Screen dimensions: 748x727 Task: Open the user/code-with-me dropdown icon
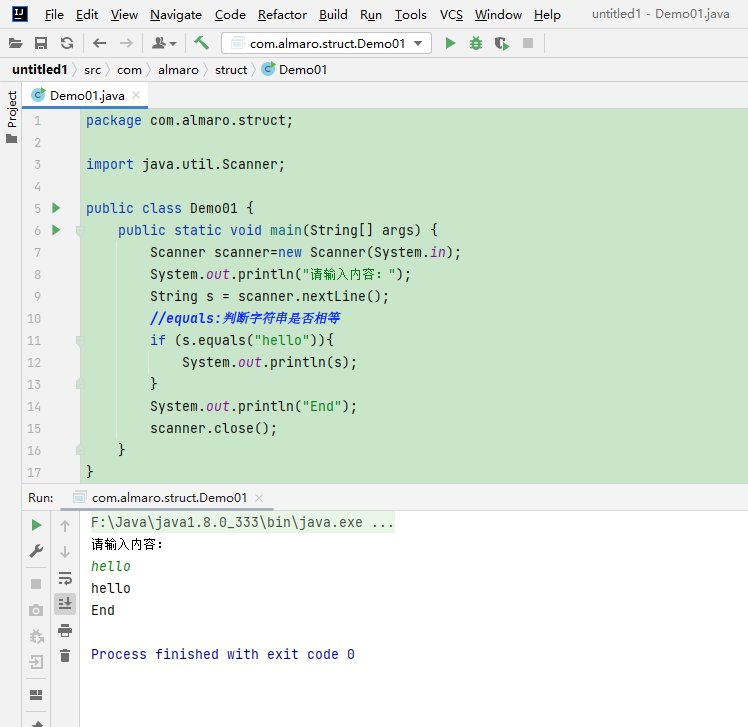pyautogui.click(x=164, y=43)
